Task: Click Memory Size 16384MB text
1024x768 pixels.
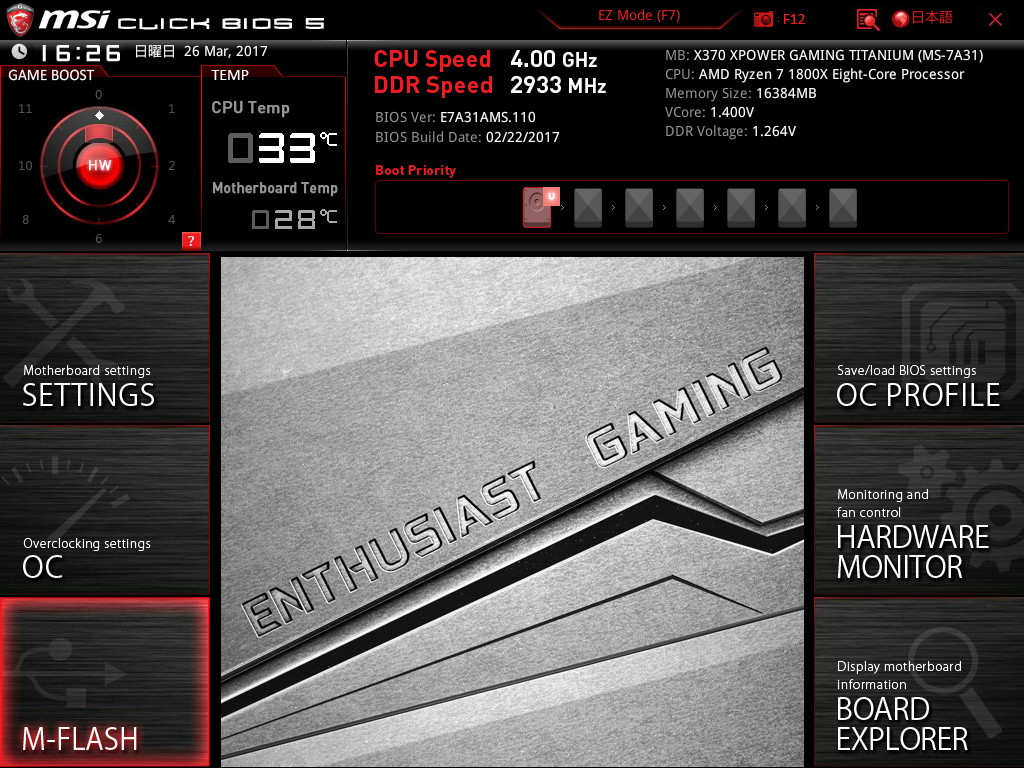Action: [x=741, y=93]
